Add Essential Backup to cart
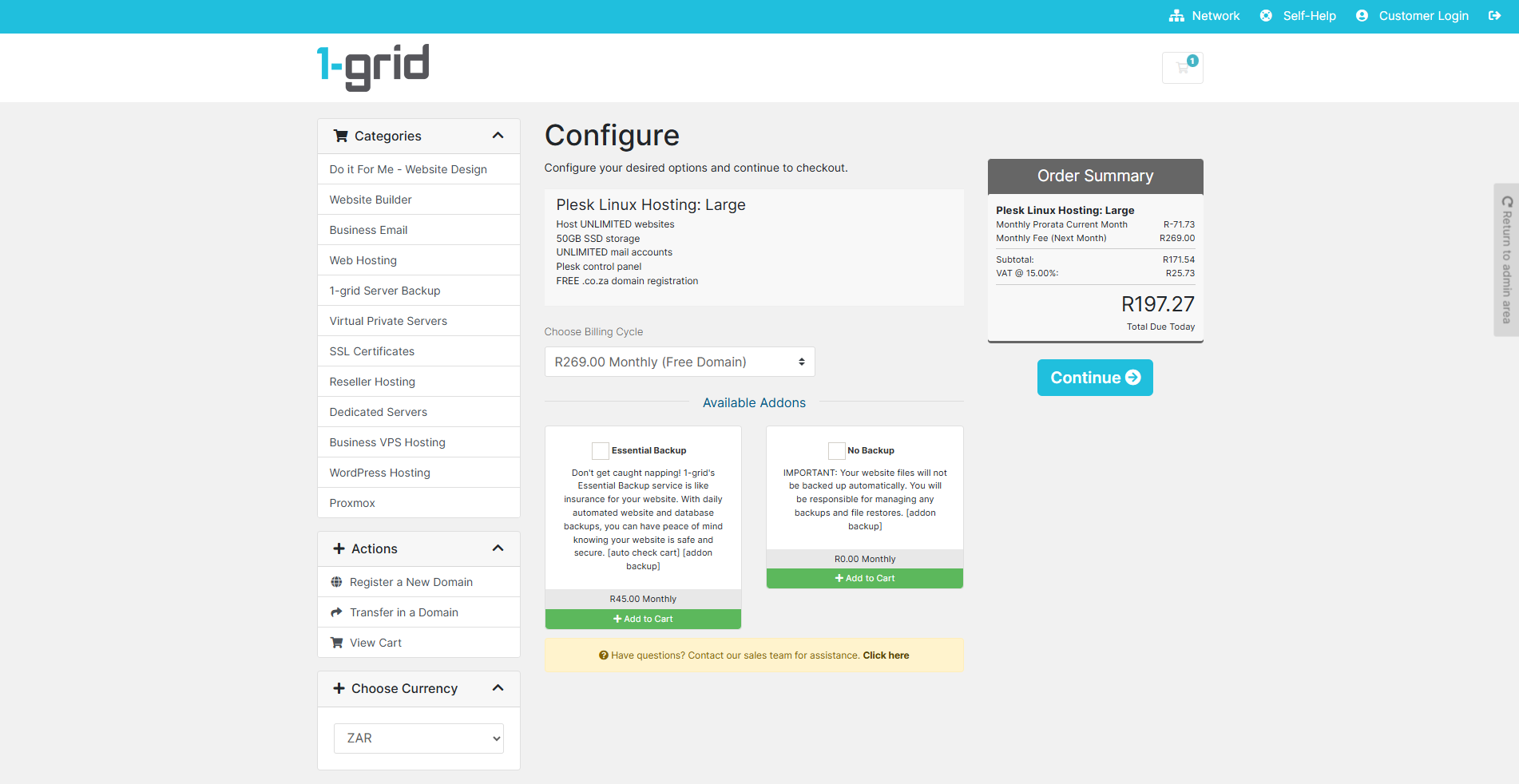Image resolution: width=1519 pixels, height=784 pixels. tap(643, 620)
